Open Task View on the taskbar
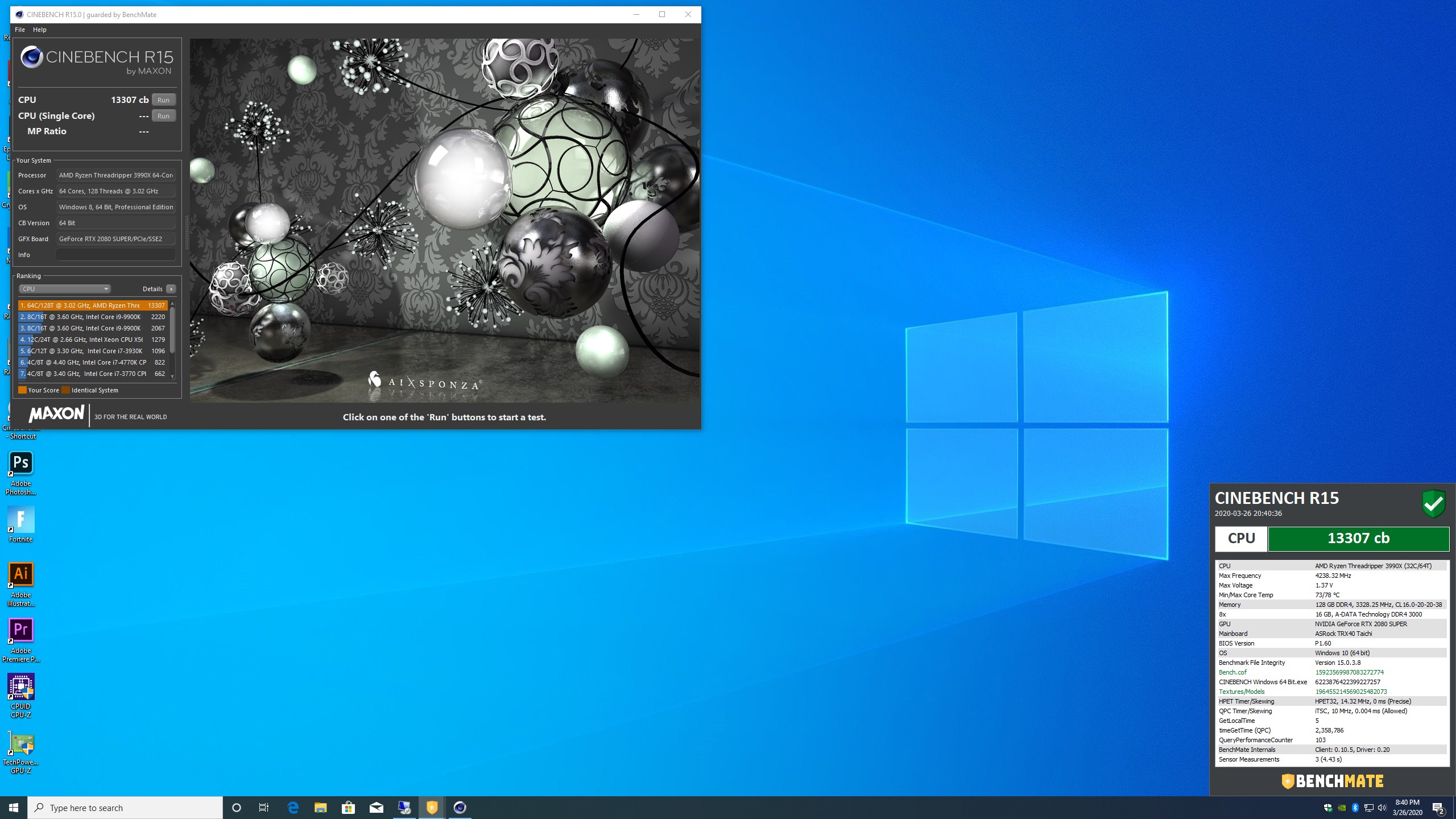The height and width of the screenshot is (819, 1456). pyautogui.click(x=264, y=808)
